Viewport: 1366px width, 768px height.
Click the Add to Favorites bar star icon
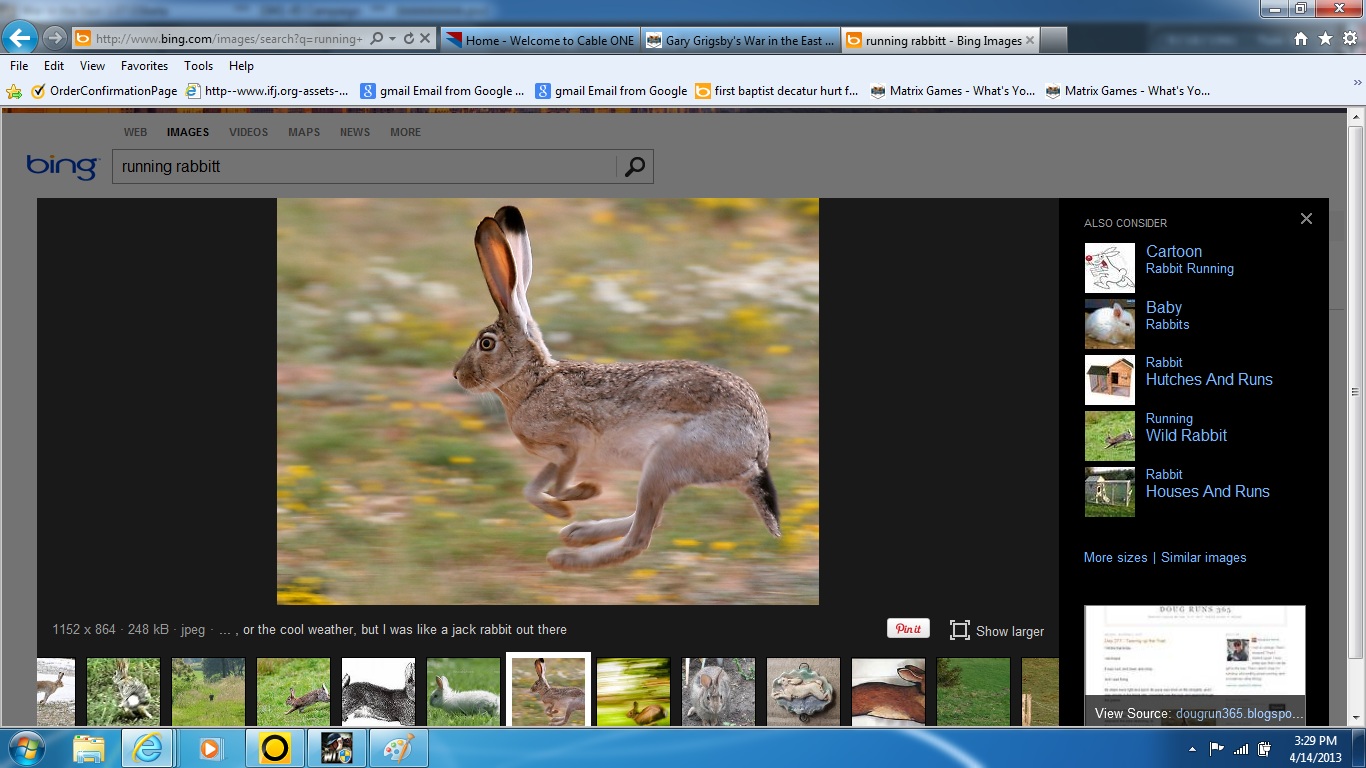point(14,91)
